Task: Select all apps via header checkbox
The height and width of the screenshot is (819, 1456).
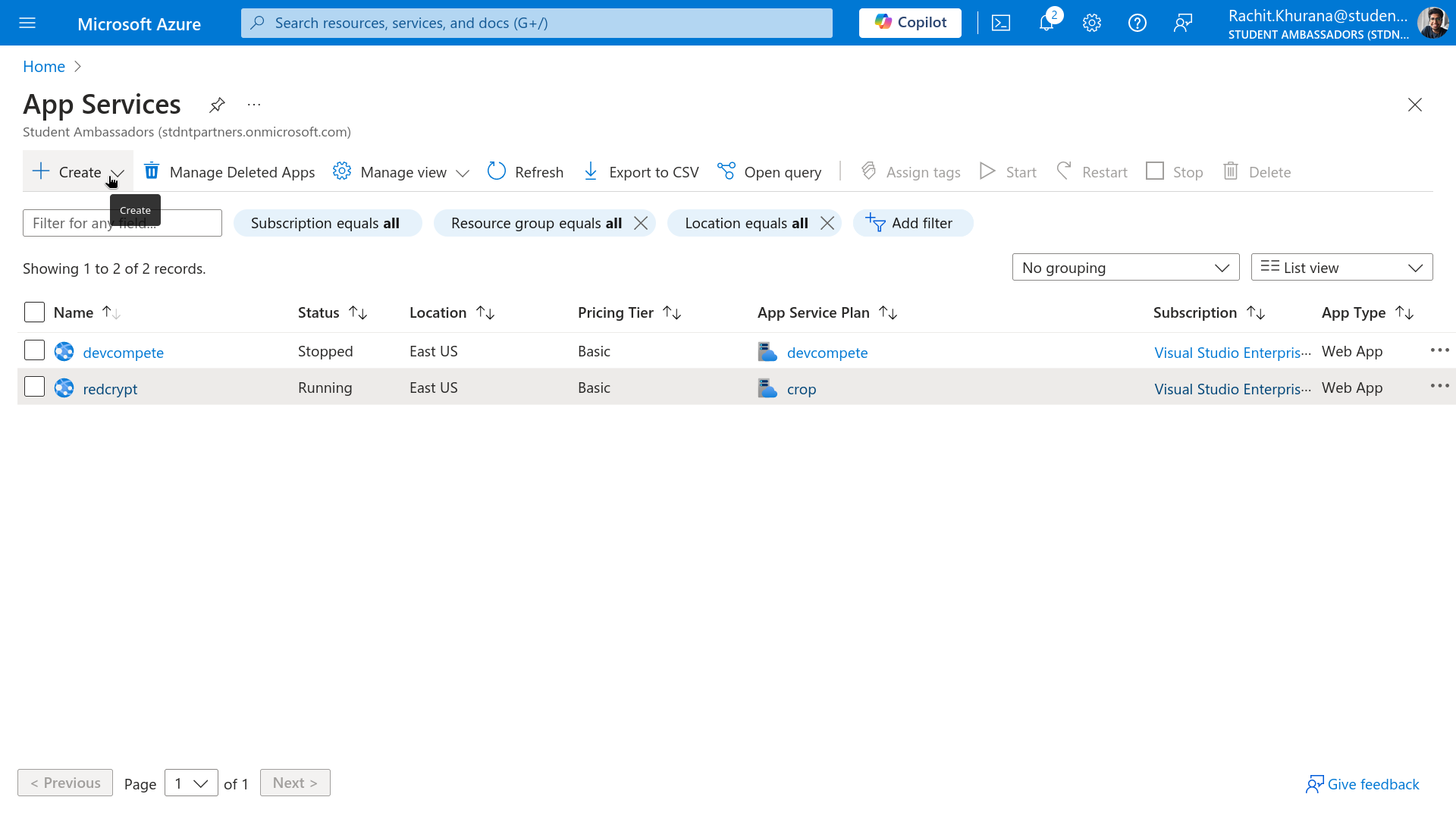Action: 34,312
